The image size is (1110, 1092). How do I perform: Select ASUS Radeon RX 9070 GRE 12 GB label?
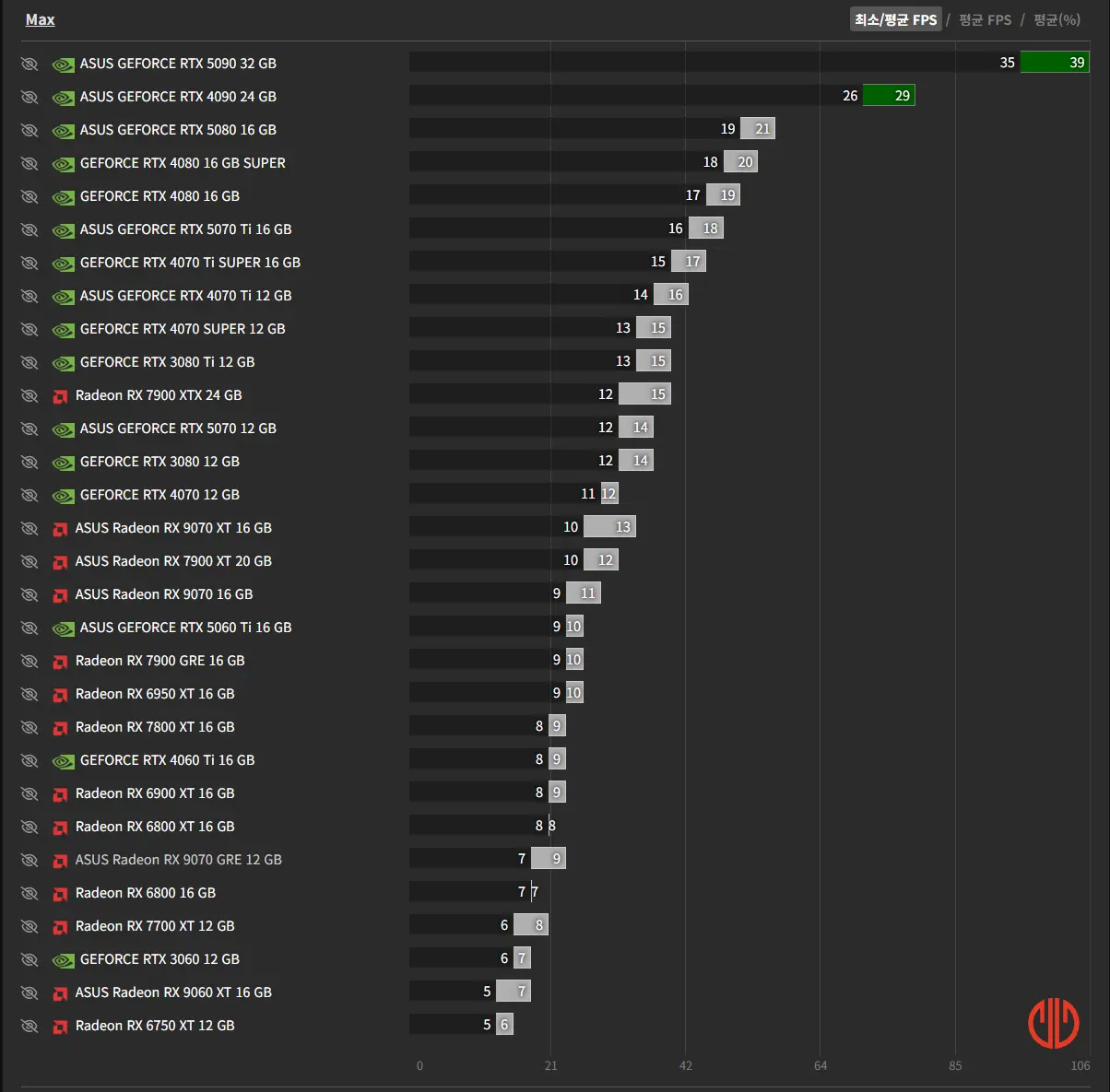[179, 860]
